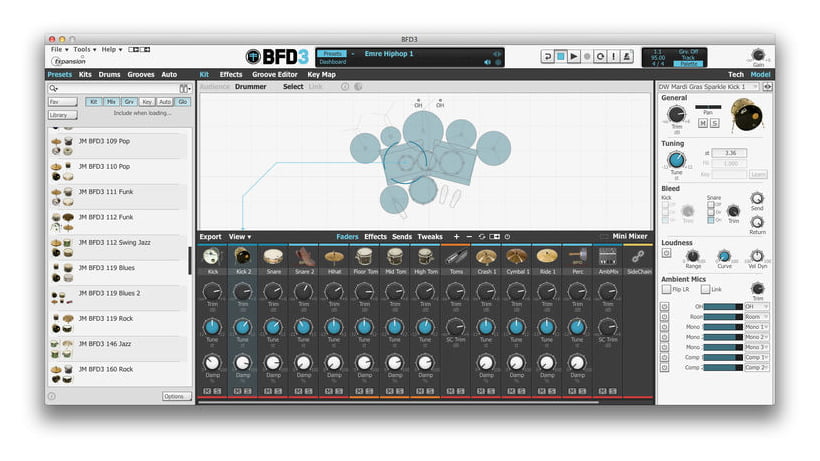Select the JM BFD3 112 Swing Jazz preset
820x461 pixels.
click(x=118, y=247)
